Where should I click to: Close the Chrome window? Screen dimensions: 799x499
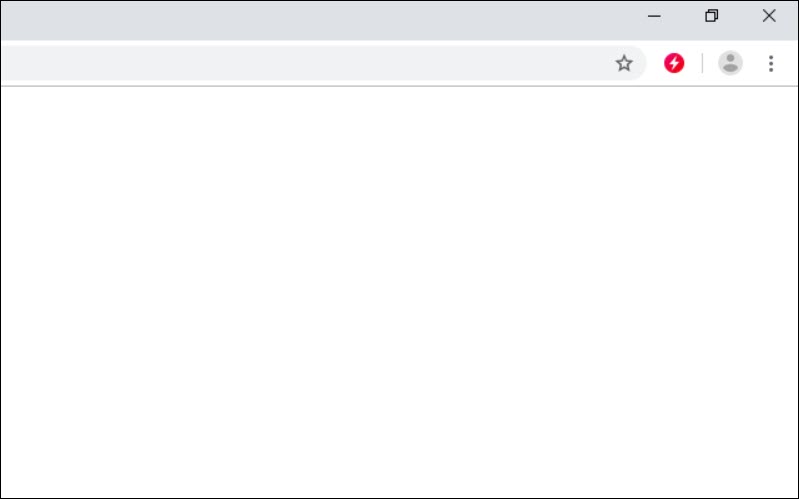(x=769, y=16)
